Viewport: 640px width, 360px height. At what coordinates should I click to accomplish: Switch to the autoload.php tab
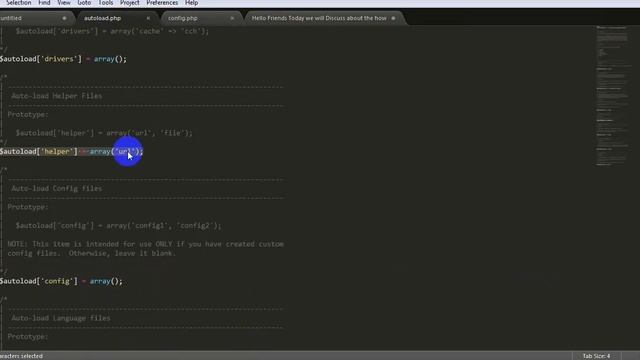tap(117, 18)
